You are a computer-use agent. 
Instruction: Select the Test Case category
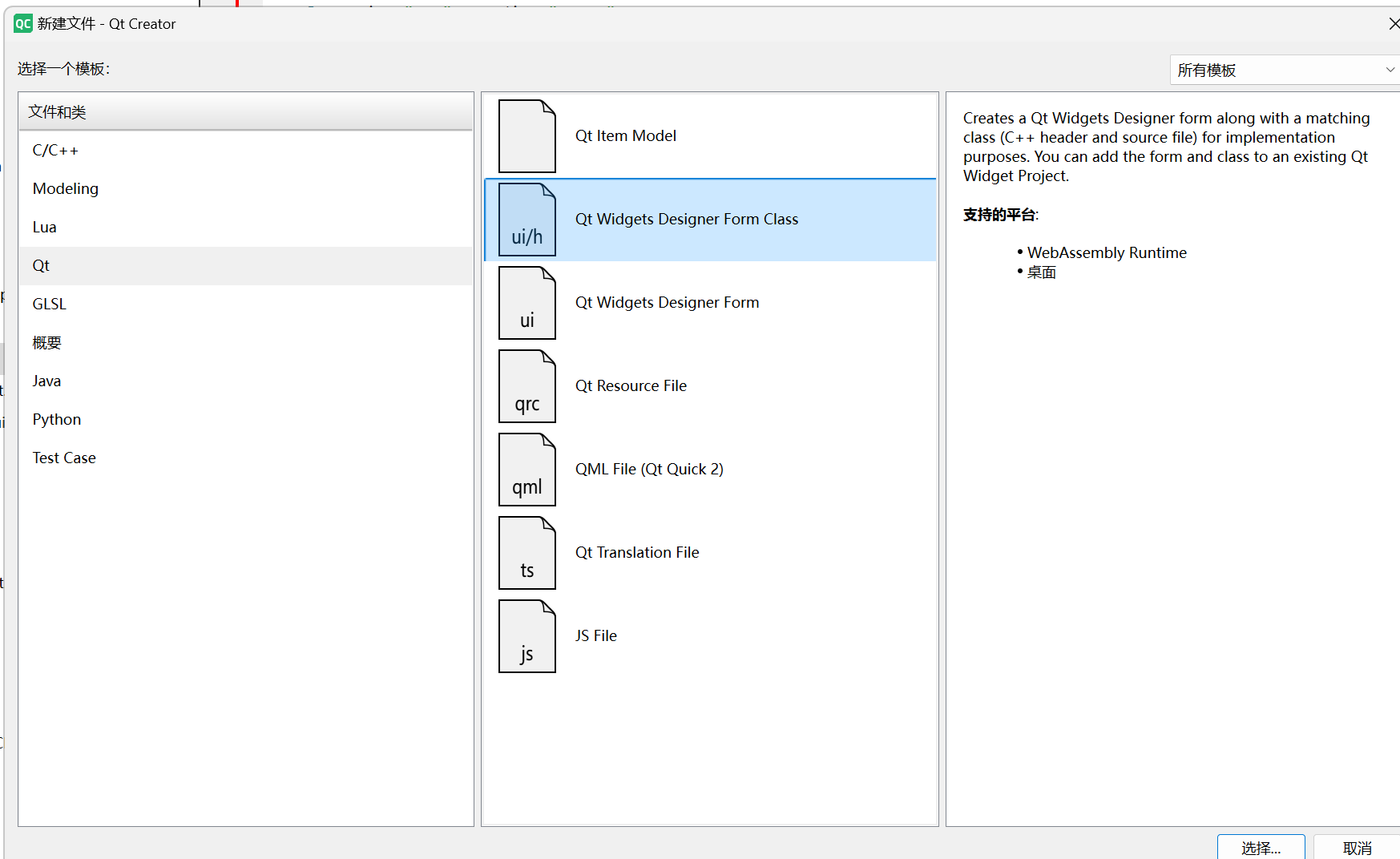click(x=246, y=458)
